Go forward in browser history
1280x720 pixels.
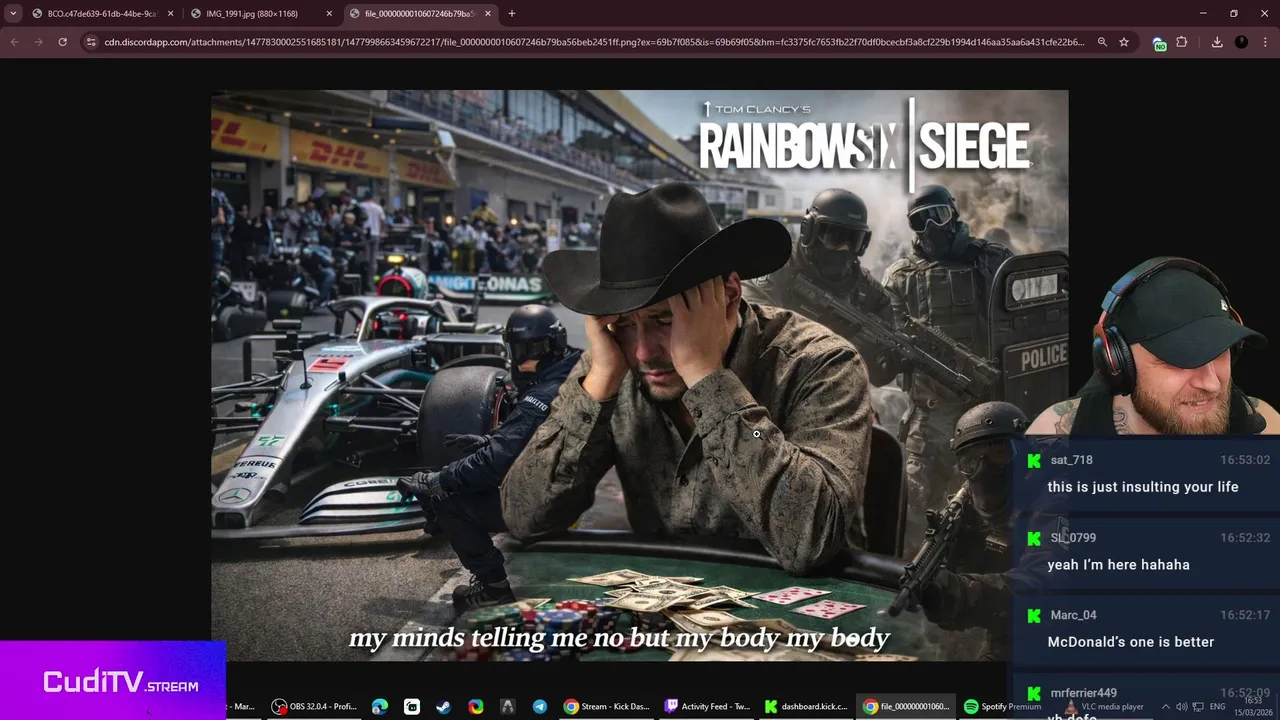point(38,42)
